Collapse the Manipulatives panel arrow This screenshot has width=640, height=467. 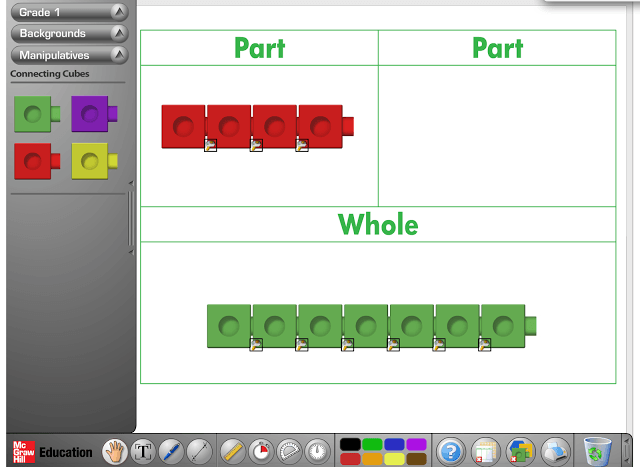click(x=119, y=55)
